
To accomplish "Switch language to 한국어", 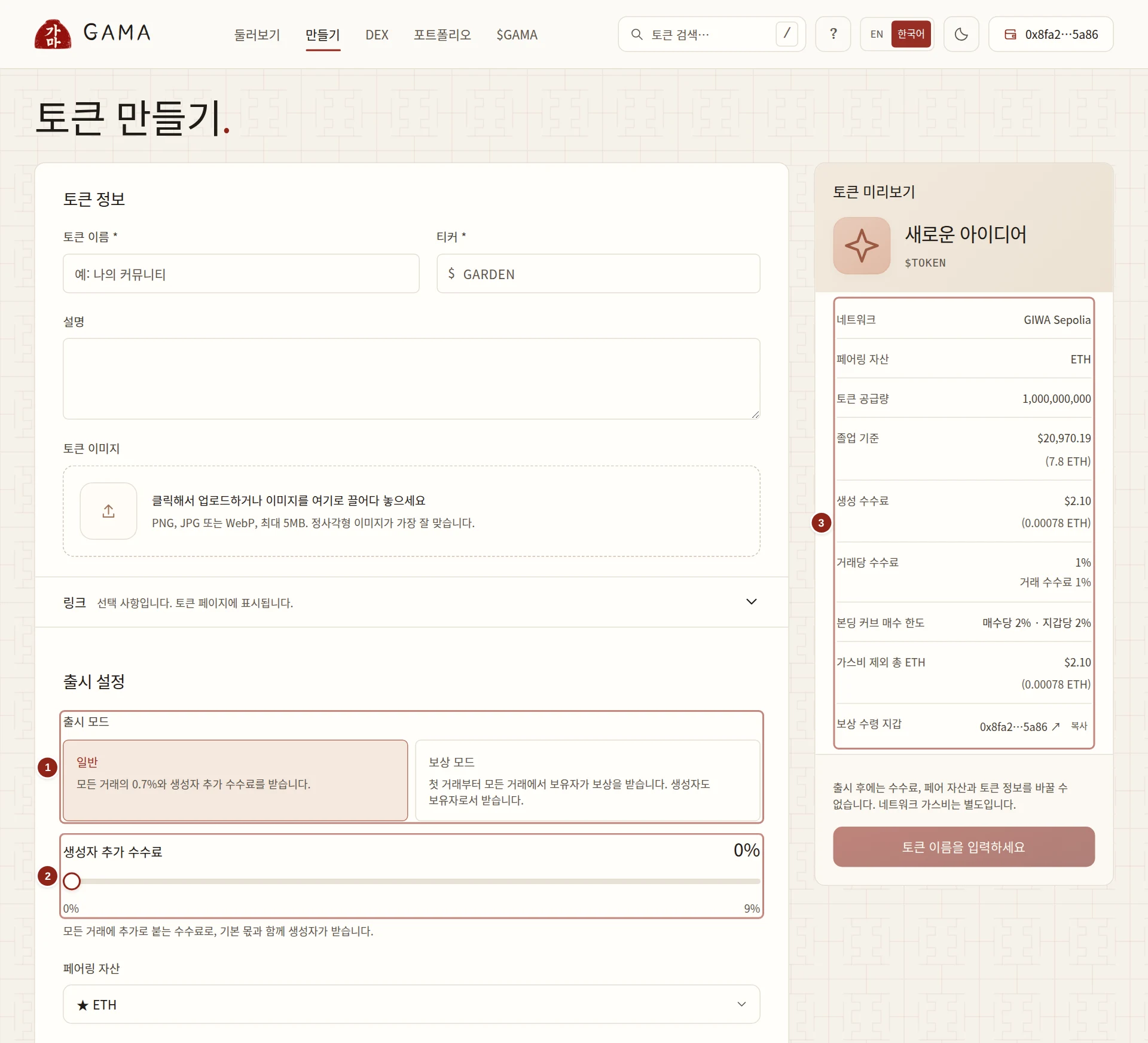I will pos(911,34).
